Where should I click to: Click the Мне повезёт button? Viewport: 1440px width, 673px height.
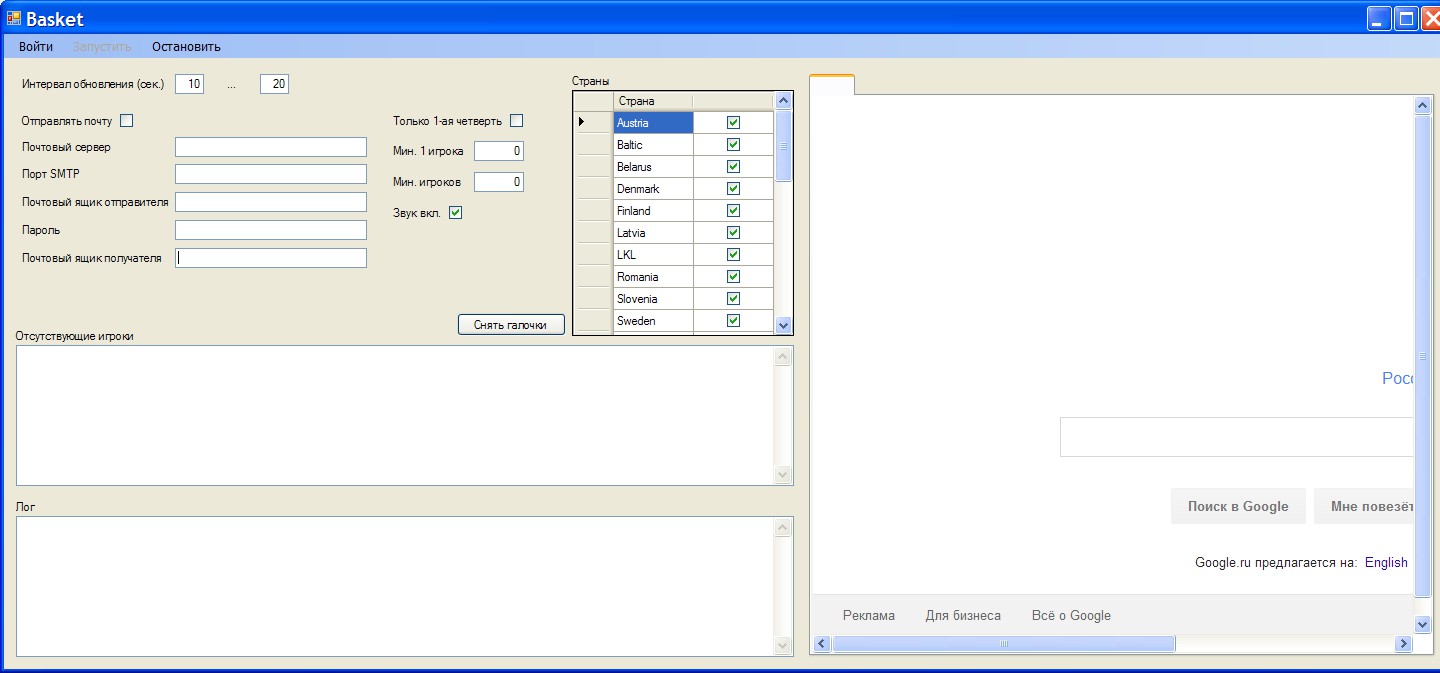1364,506
